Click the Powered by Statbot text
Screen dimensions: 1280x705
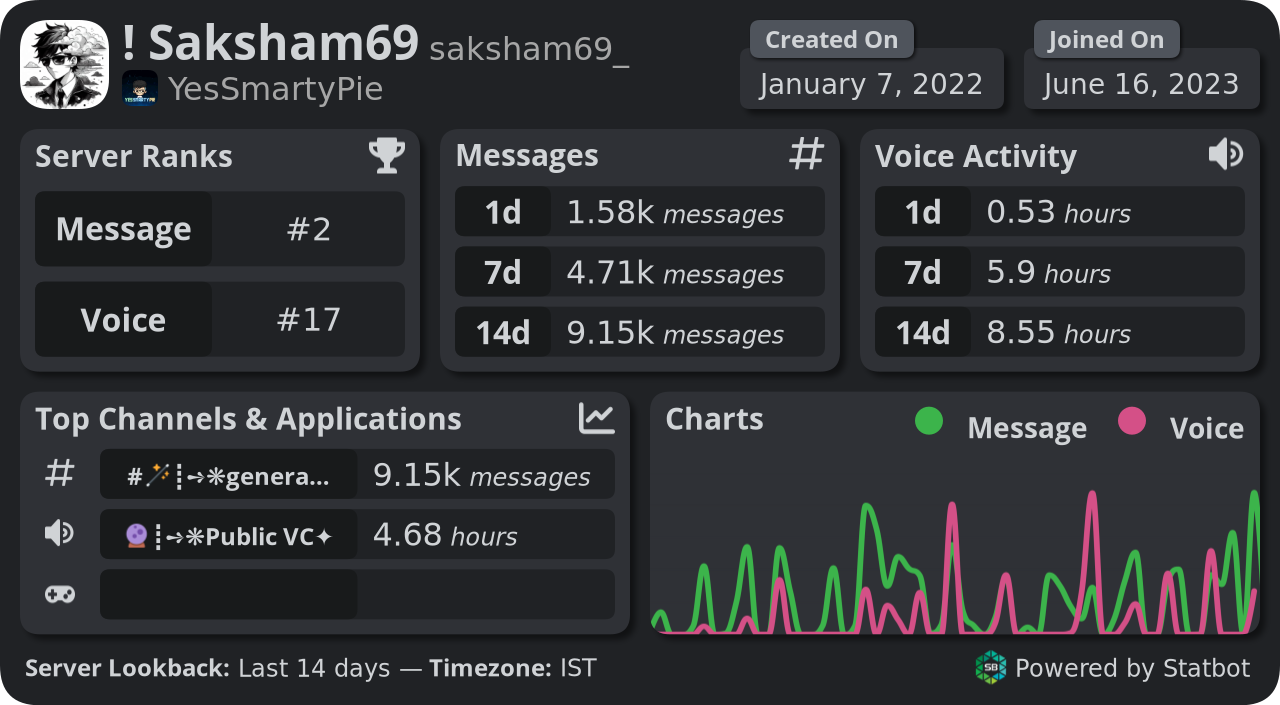pyautogui.click(x=1133, y=668)
